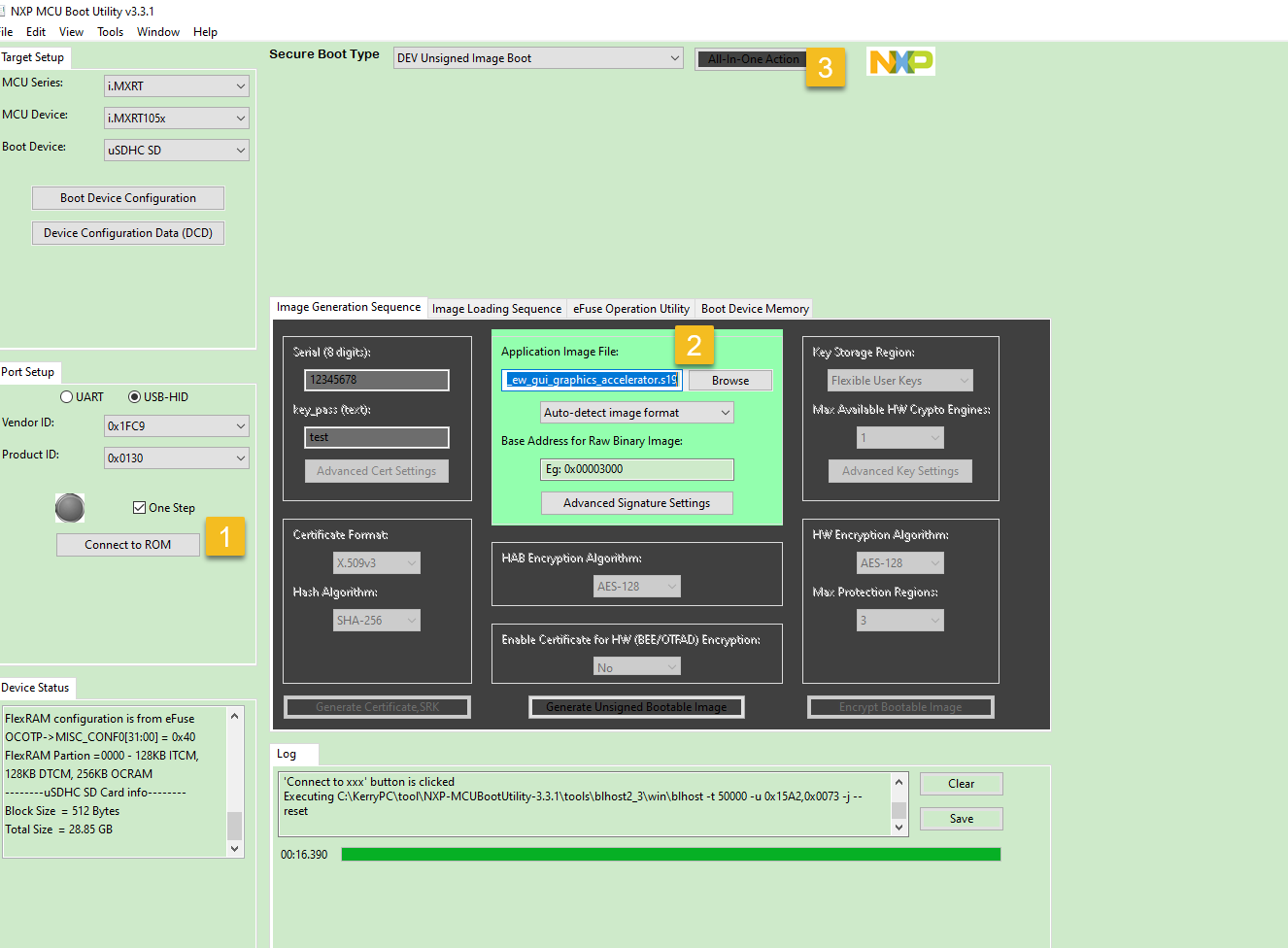
Task: Click the Device Status scroll down arrow
Action: [234, 848]
